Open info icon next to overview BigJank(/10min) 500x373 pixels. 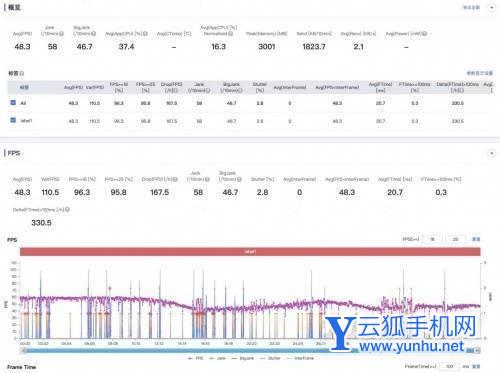point(94,34)
